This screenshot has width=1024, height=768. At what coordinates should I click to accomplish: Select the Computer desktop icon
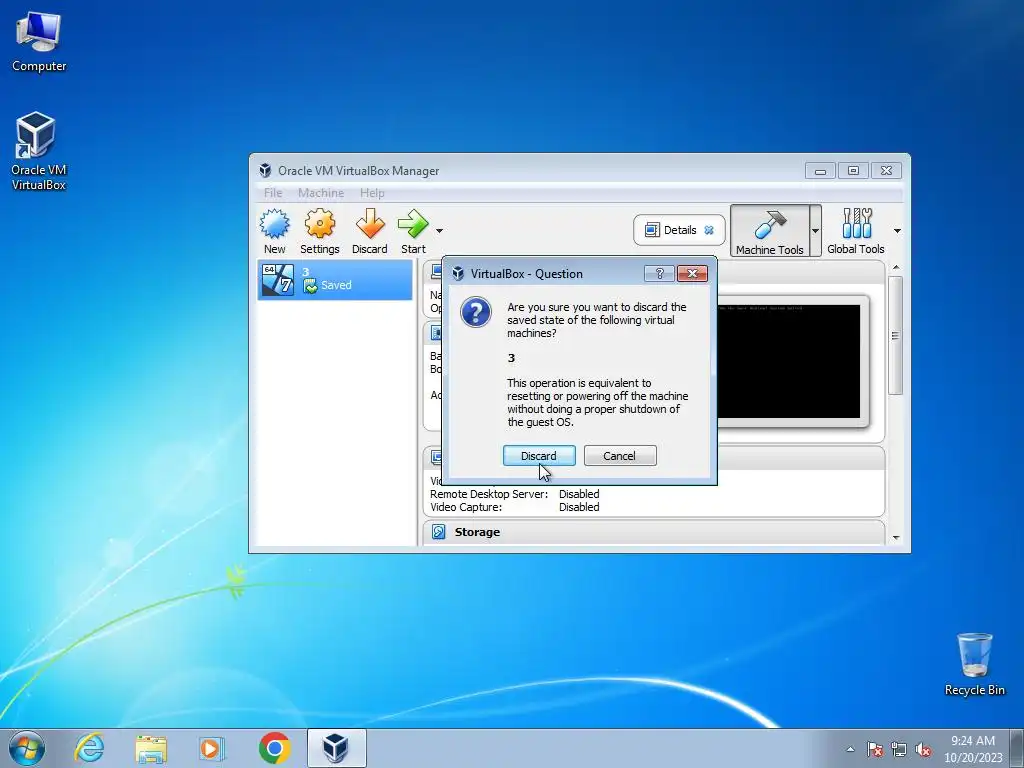pos(39,42)
